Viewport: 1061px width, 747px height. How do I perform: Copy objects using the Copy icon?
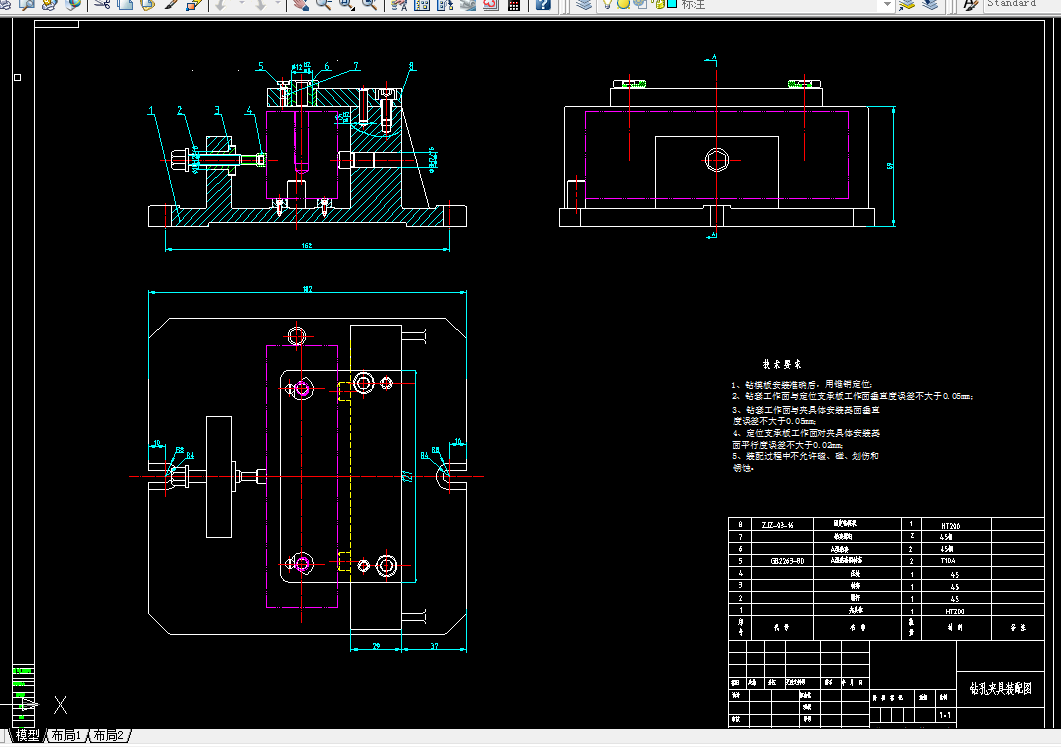(125, 4)
